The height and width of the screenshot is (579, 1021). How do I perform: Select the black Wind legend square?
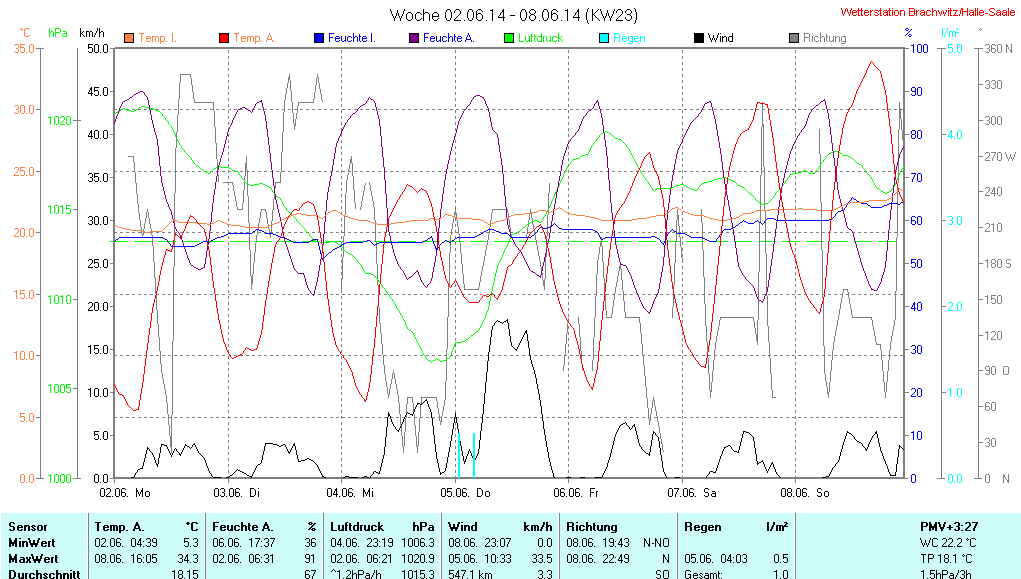coord(698,38)
